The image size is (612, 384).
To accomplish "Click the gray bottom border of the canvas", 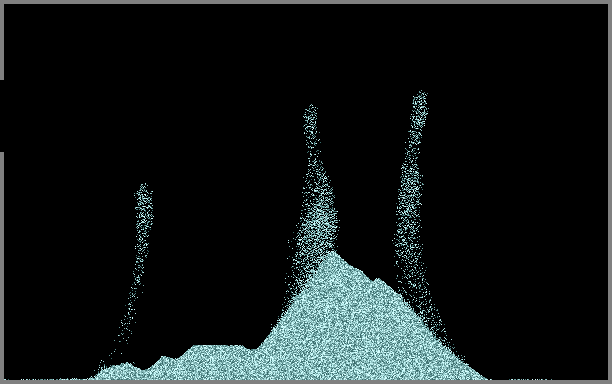I will click(306, 382).
